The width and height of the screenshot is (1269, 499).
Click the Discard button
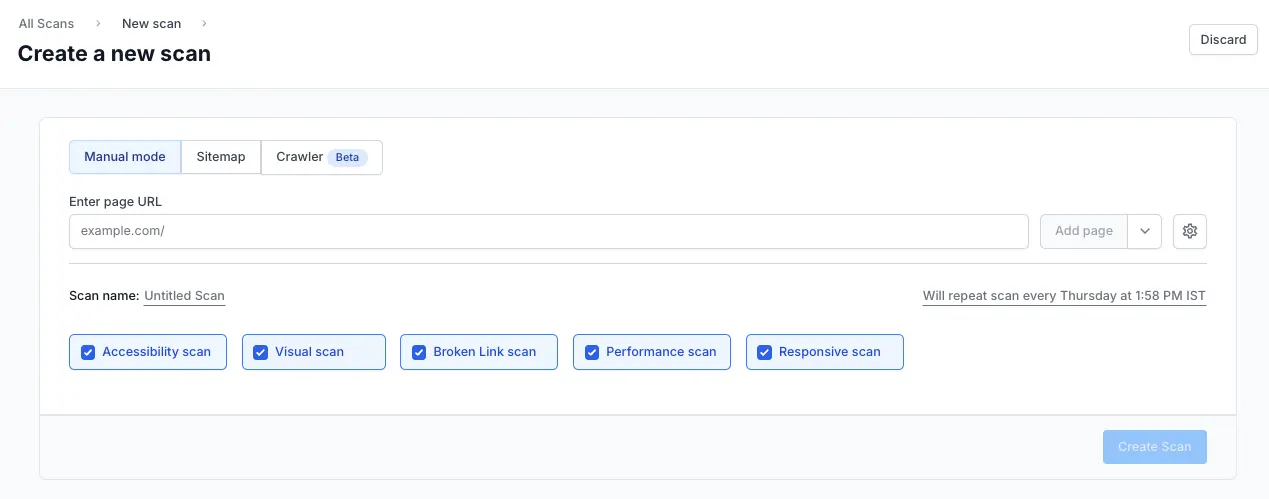1223,40
